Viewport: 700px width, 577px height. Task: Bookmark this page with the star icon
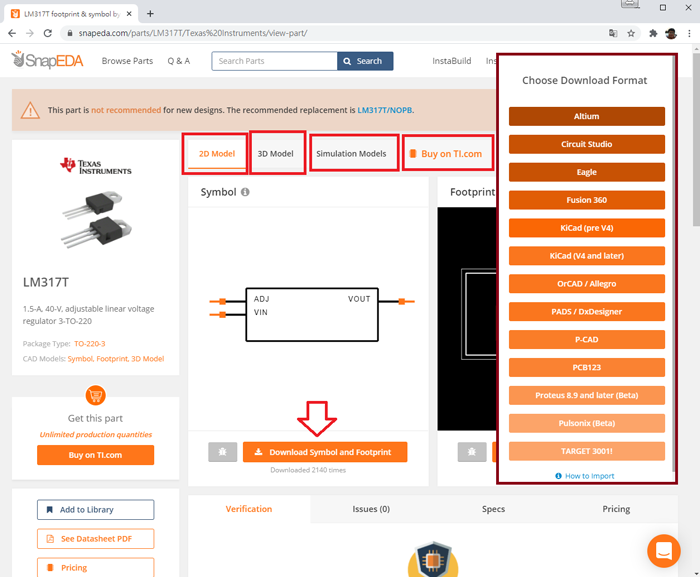pos(631,33)
